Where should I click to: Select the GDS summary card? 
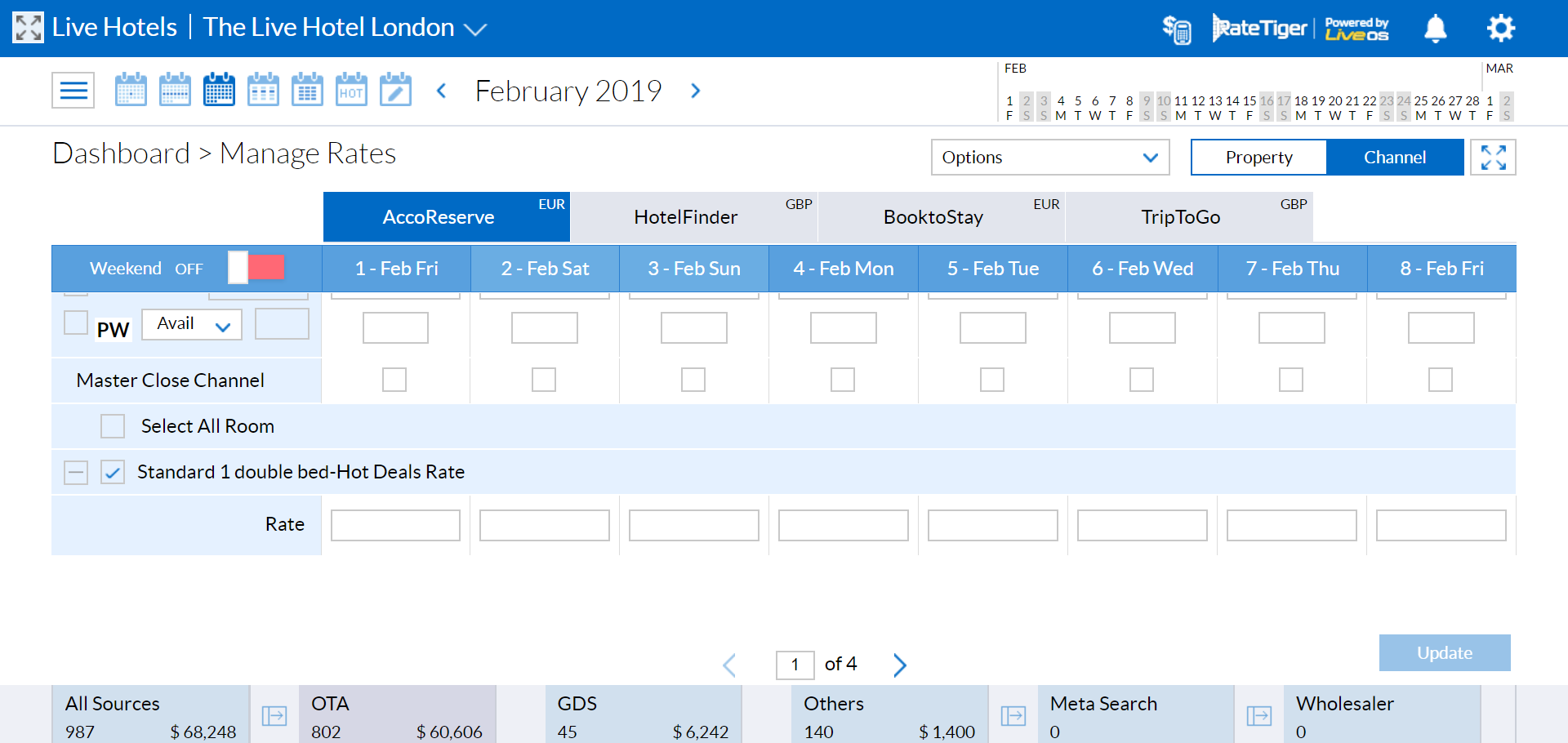644,714
